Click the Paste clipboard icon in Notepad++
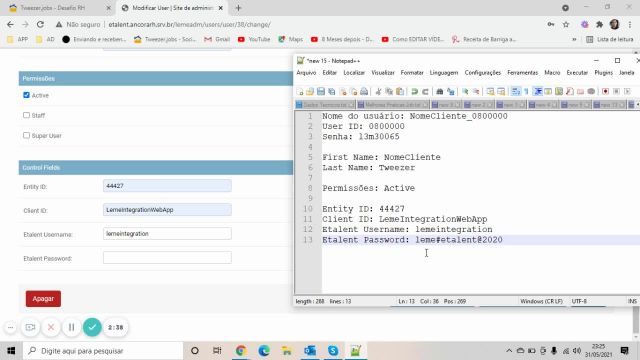Screen dimensions: 640x360 (400, 91)
